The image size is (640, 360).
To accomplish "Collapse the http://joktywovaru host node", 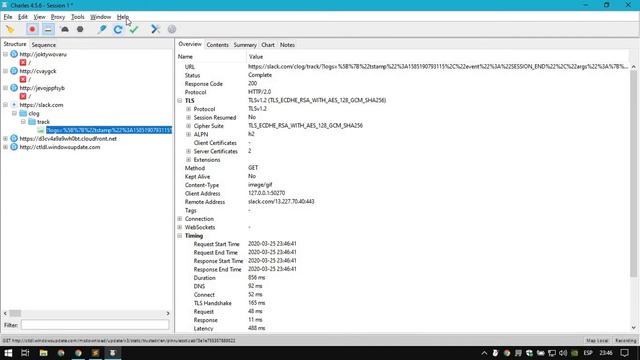I will pyautogui.click(x=5, y=54).
